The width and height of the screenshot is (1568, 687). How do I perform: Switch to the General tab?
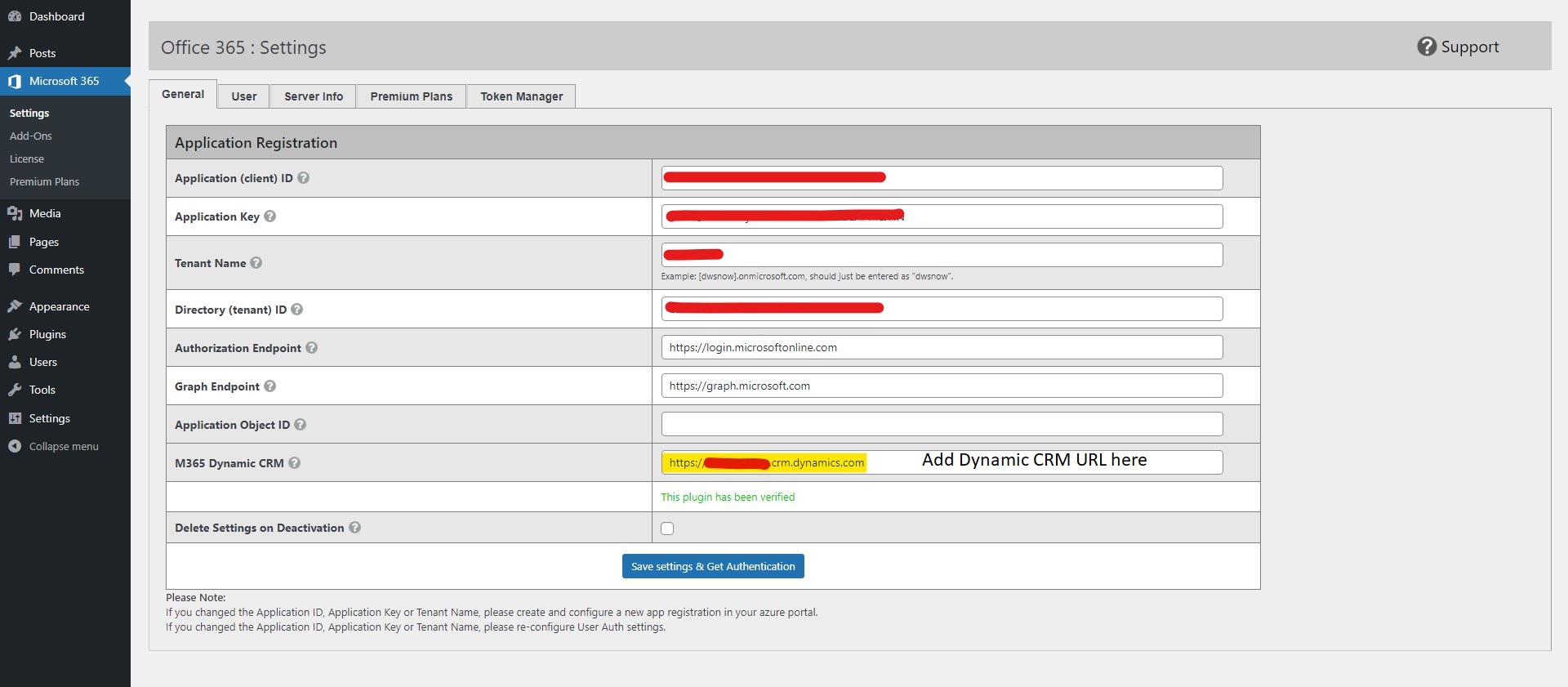click(x=183, y=94)
